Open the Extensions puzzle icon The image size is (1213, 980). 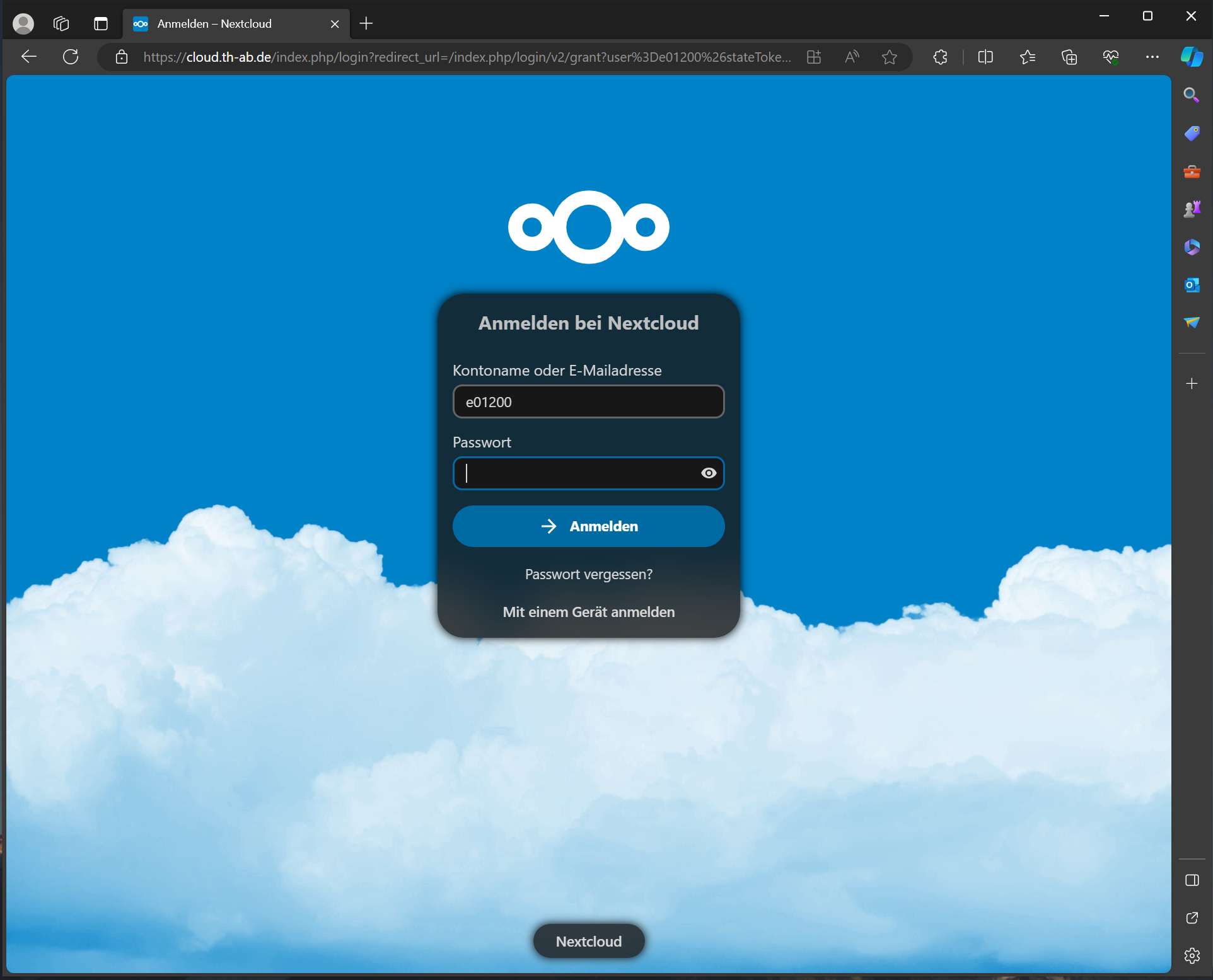click(x=940, y=57)
